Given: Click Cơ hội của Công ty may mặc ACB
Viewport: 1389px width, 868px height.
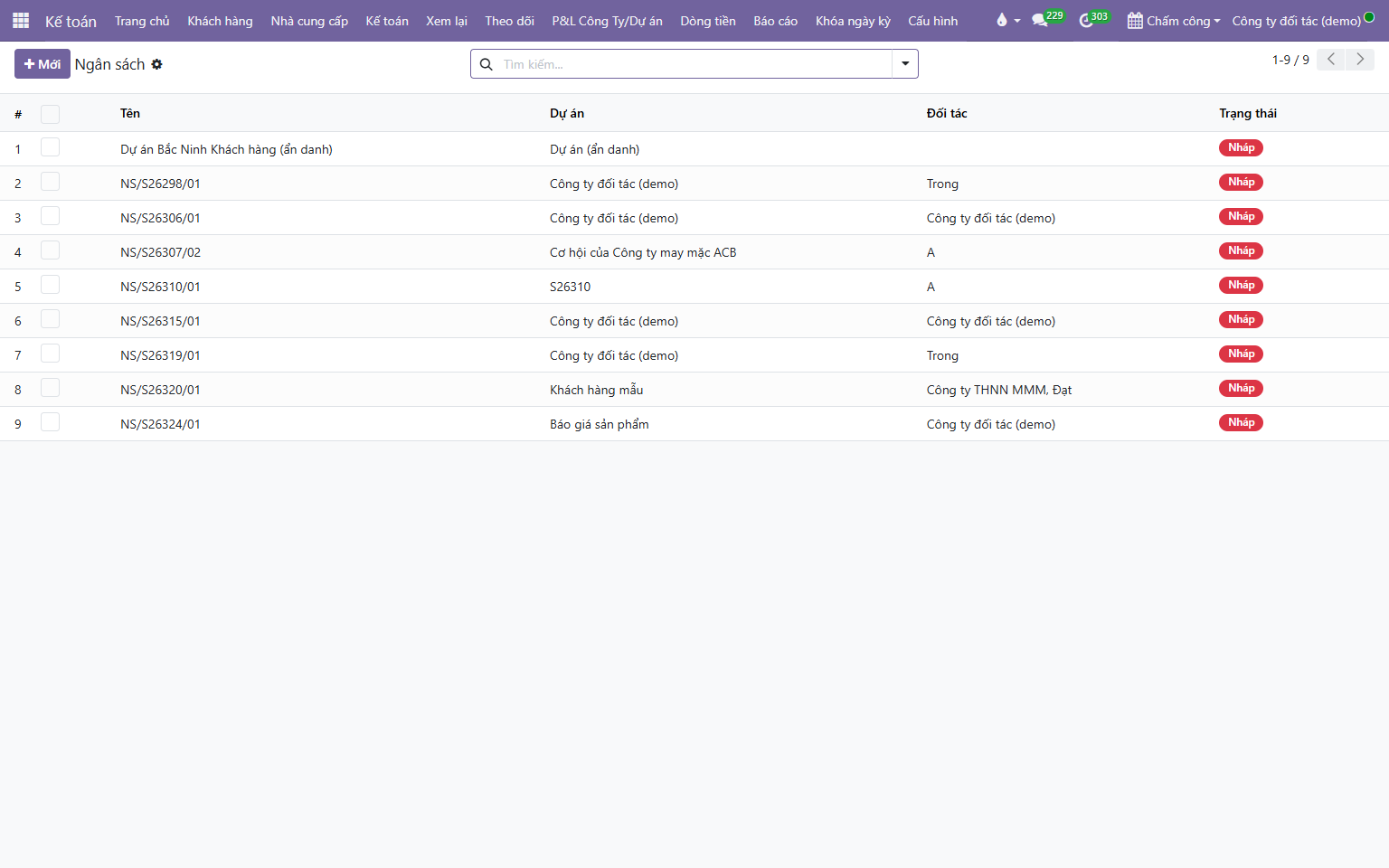Looking at the screenshot, I should pos(643,252).
